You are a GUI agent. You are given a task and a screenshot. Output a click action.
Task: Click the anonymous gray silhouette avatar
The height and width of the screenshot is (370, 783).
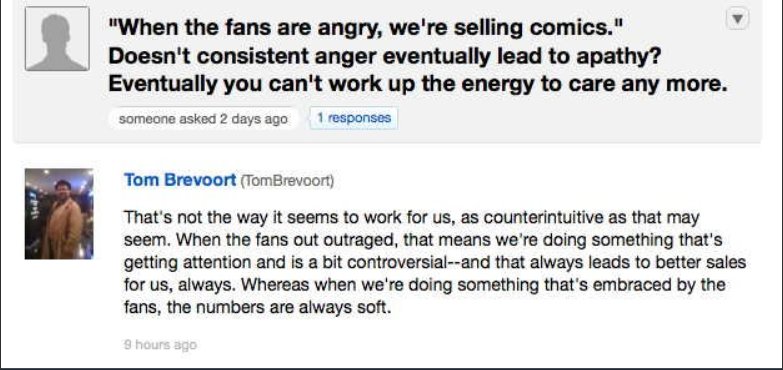pos(57,38)
